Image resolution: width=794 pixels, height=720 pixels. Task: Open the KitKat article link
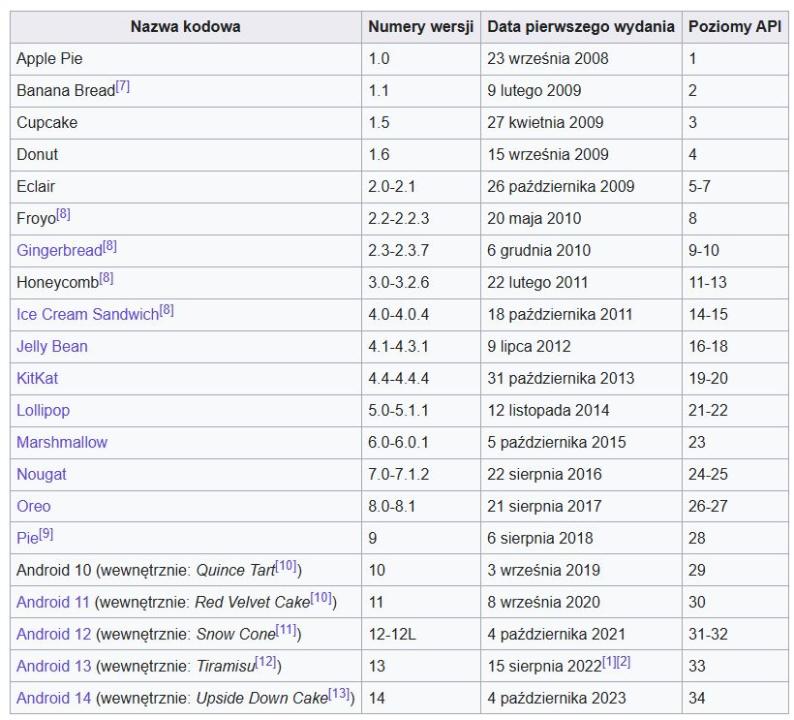[37, 378]
